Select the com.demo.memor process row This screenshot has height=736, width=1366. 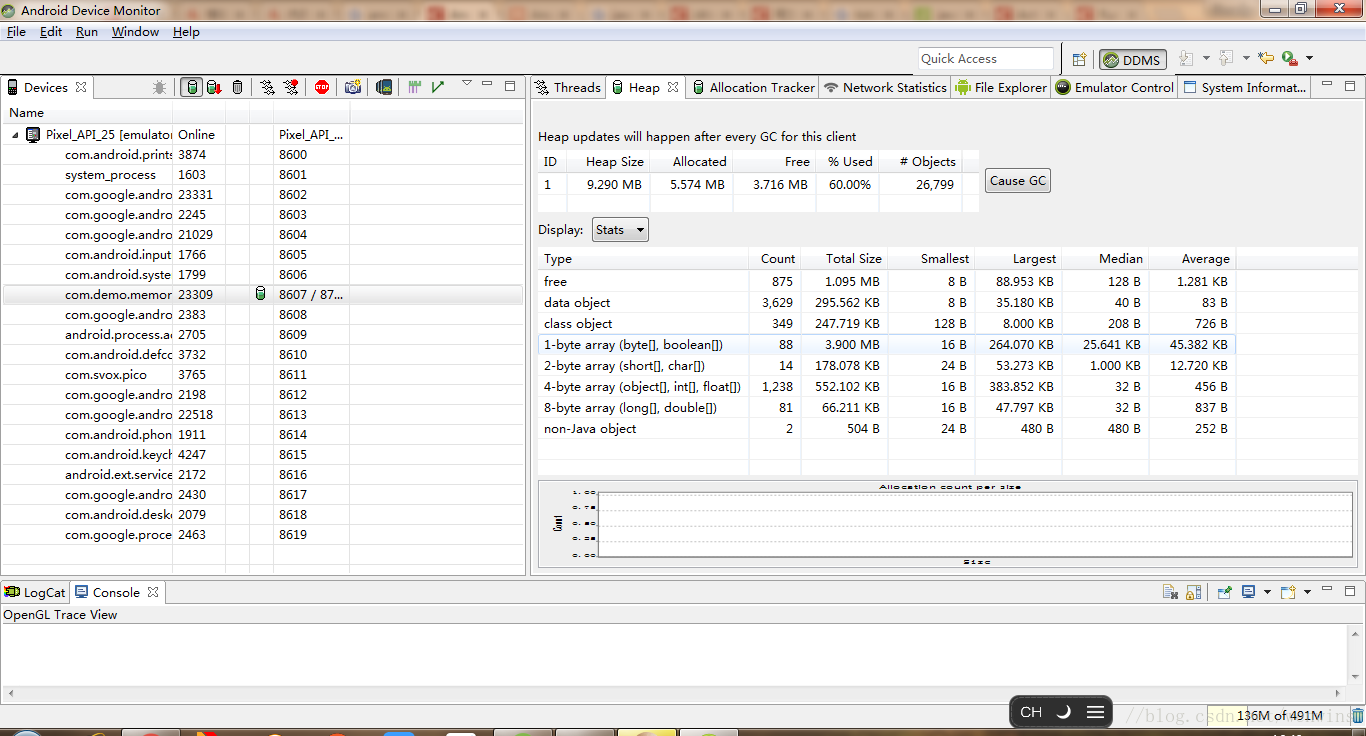[x=262, y=295]
